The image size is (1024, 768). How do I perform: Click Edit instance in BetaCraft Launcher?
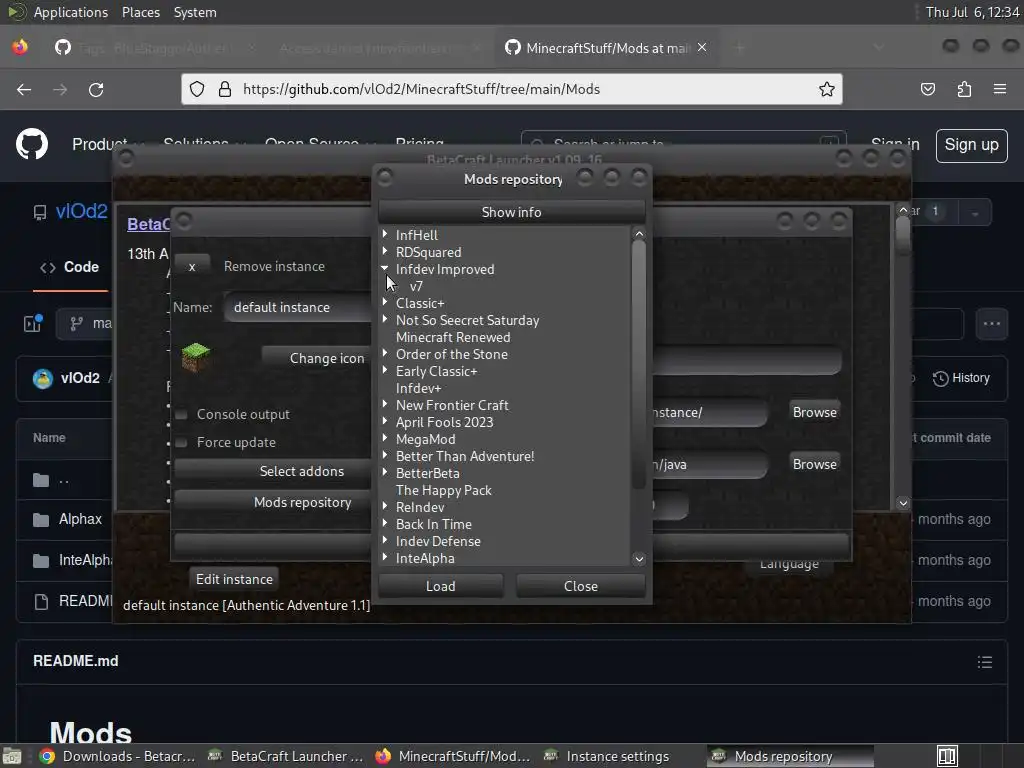[234, 579]
